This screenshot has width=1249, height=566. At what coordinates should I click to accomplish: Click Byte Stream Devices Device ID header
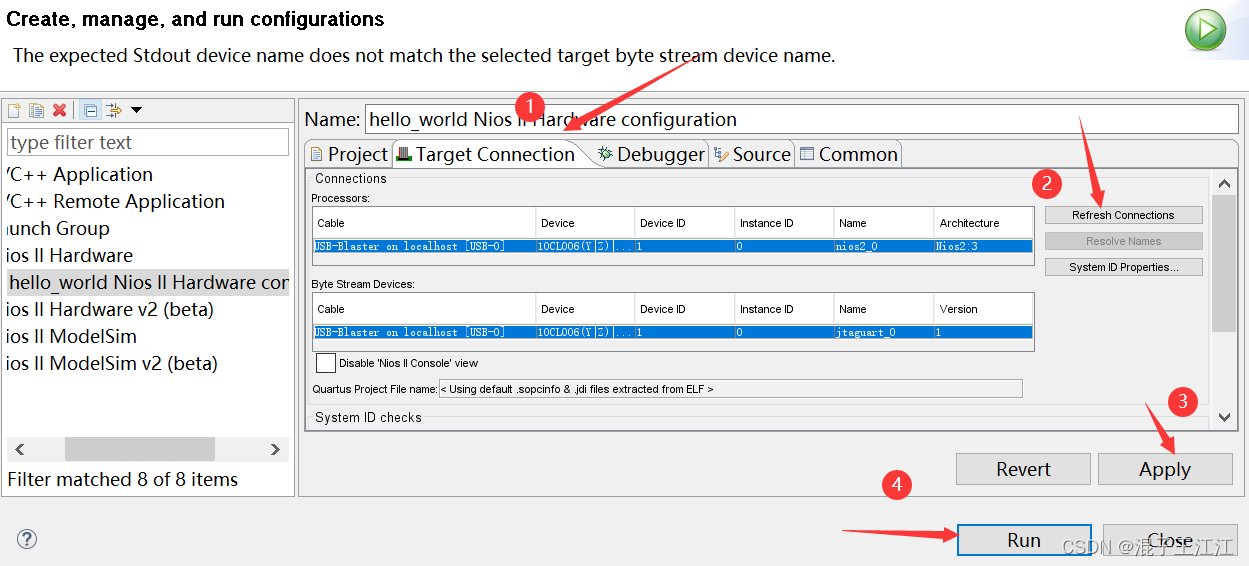684,309
